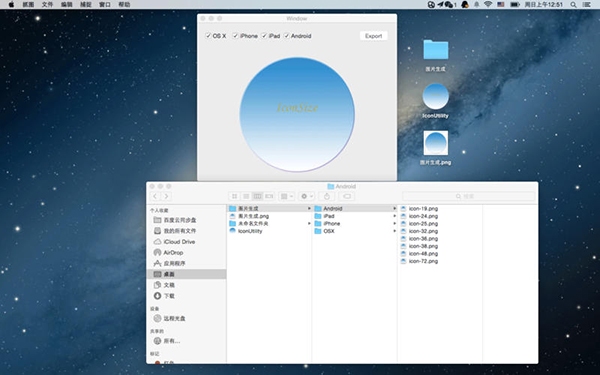The width and height of the screenshot is (600, 375).
Task: Click the Finder share icon
Action: pos(326,196)
